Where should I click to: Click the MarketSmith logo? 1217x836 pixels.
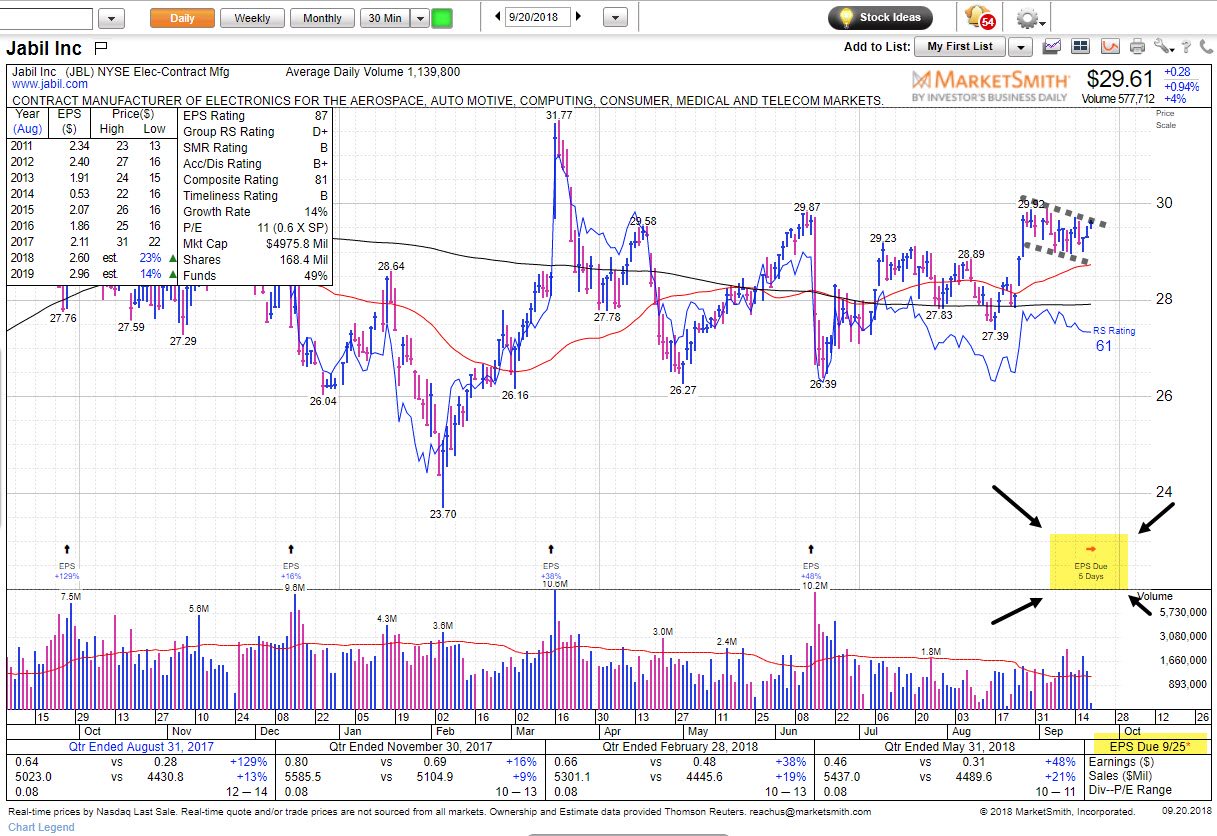point(990,84)
